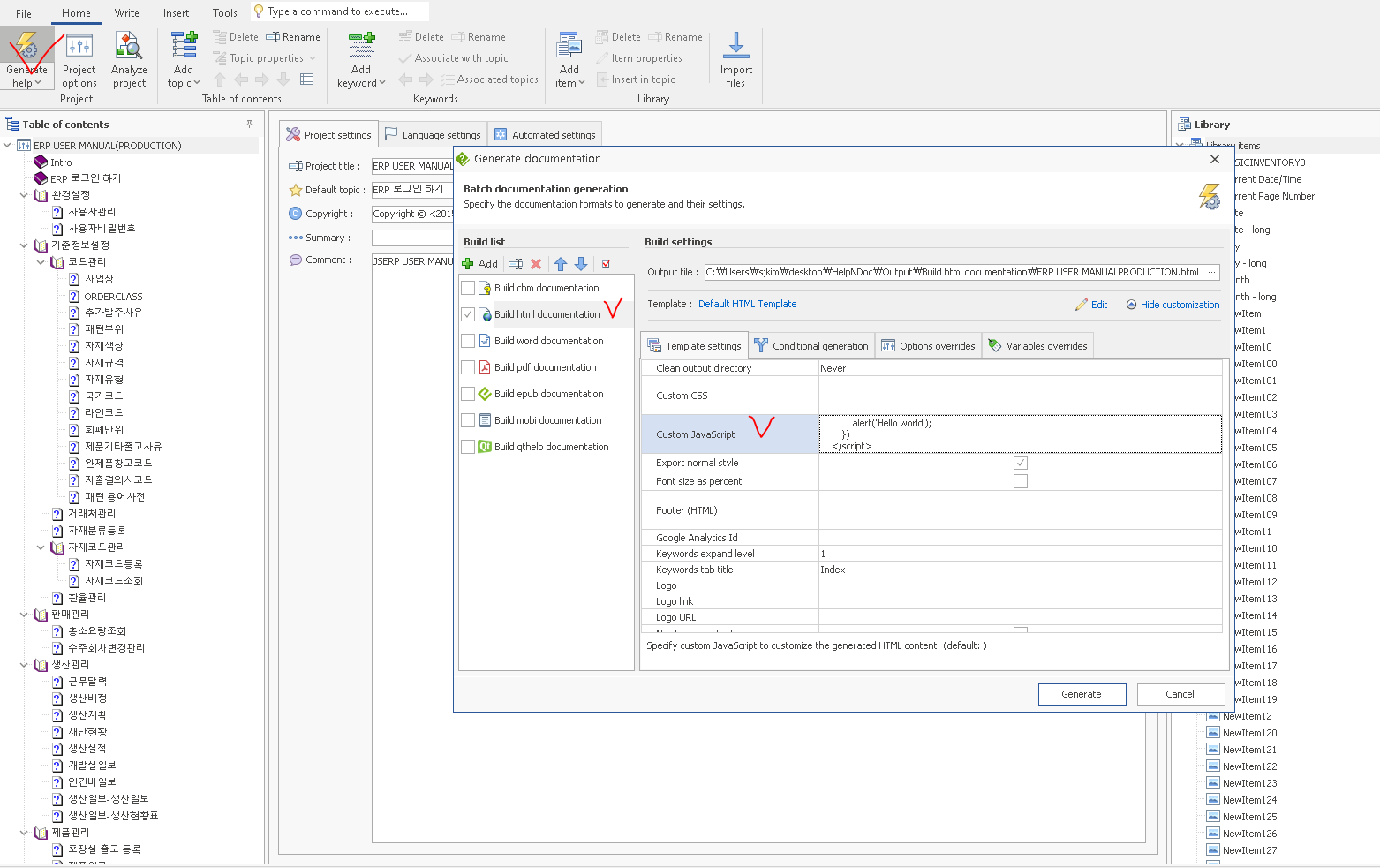The image size is (1380, 868).
Task: Collapse the 판매관리 tree node
Action: click(x=24, y=615)
